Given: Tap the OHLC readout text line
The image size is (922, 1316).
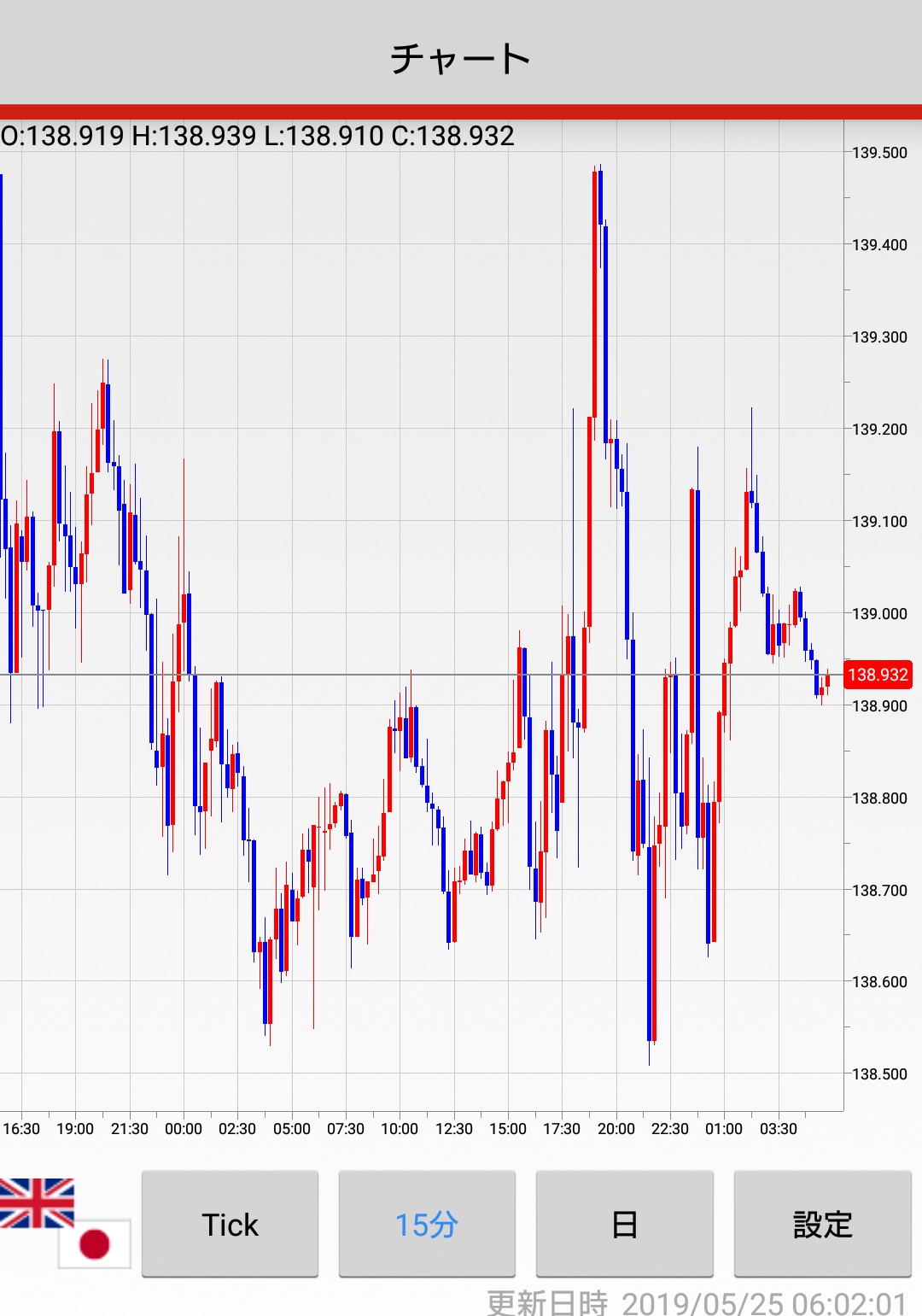Looking at the screenshot, I should click(x=258, y=136).
